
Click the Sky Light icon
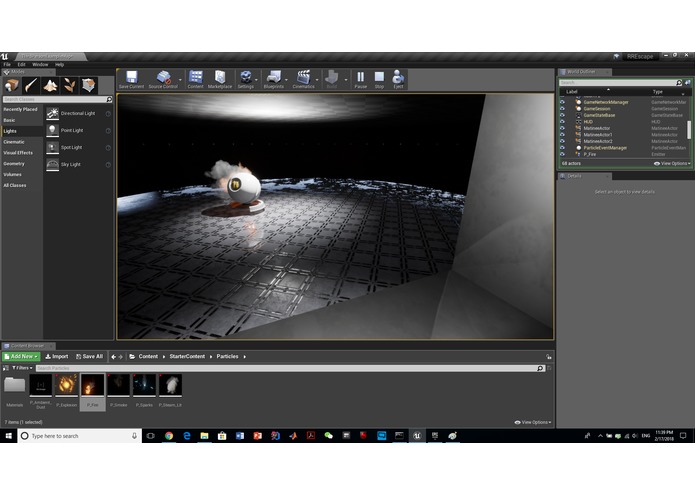click(52, 164)
